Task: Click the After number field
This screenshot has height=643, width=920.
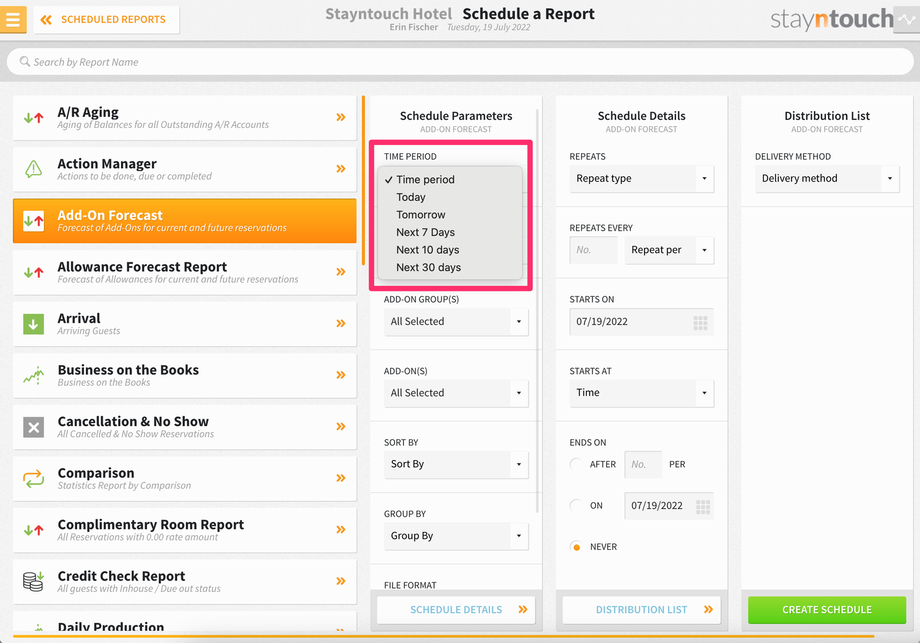Action: 643,465
